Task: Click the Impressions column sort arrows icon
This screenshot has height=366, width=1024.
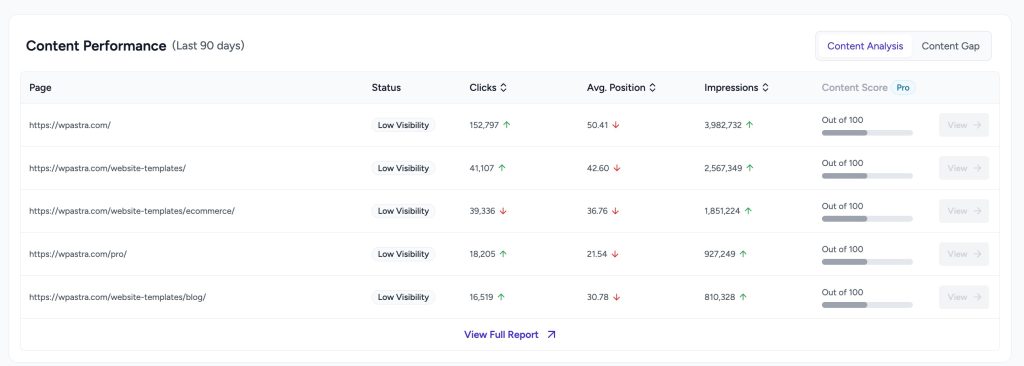Action: tap(765, 88)
